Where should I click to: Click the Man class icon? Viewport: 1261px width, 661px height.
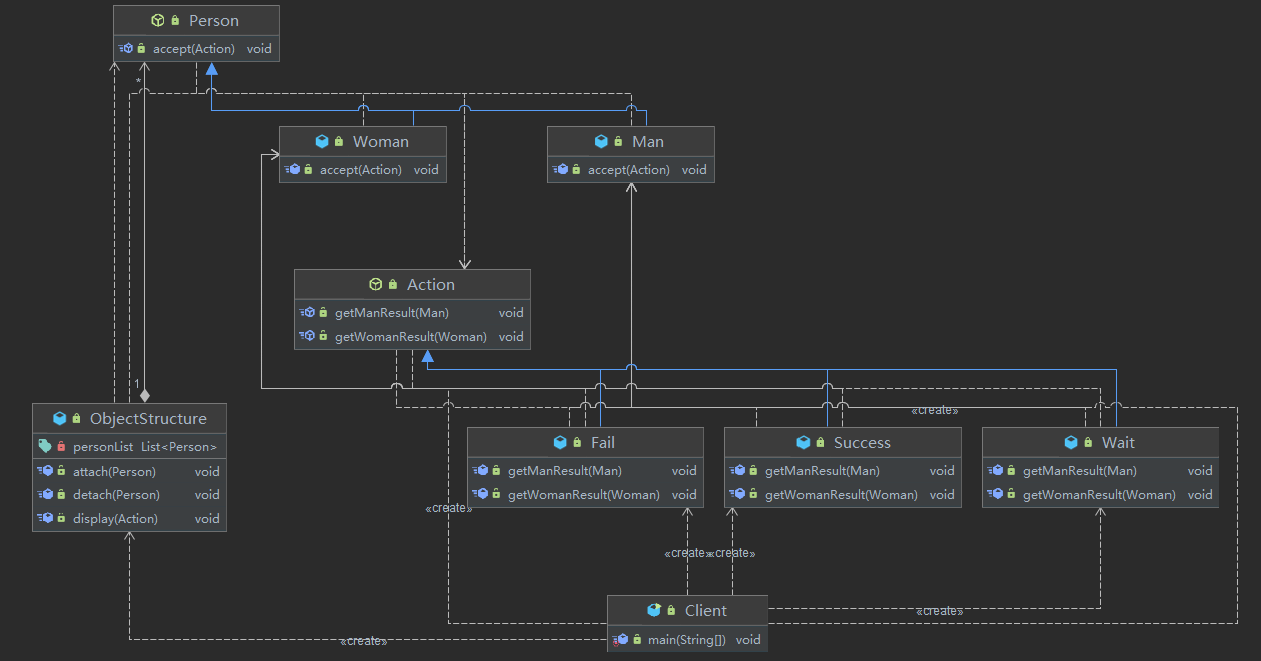coord(601,142)
